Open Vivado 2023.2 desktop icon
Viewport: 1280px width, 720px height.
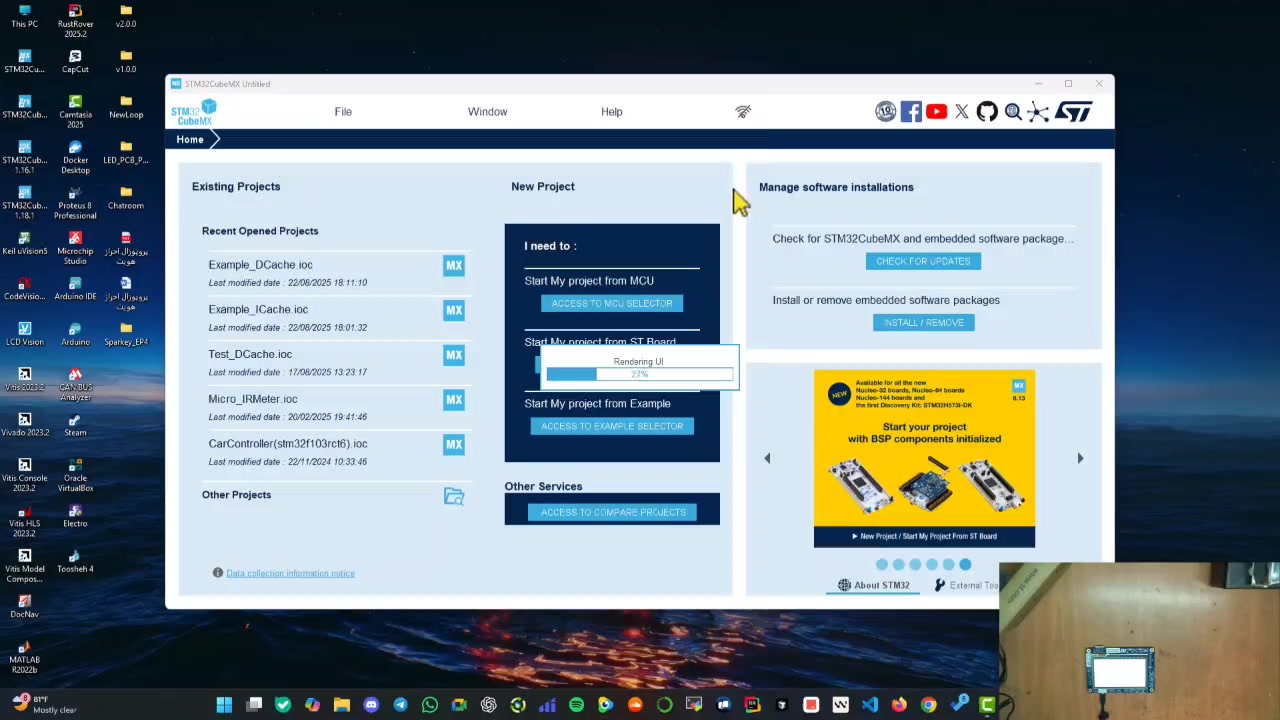point(25,425)
